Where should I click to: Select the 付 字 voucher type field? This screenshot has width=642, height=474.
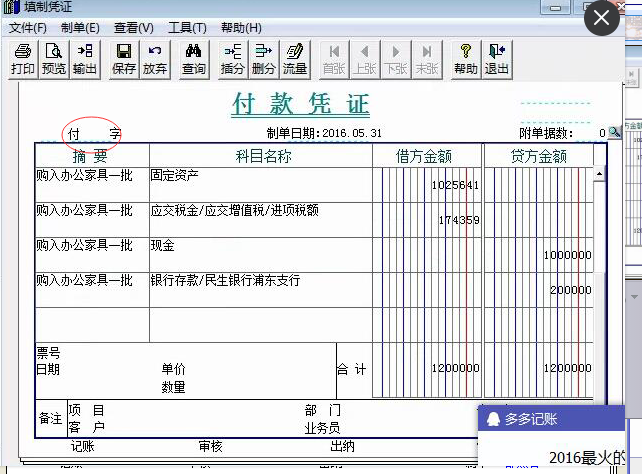click(93, 133)
